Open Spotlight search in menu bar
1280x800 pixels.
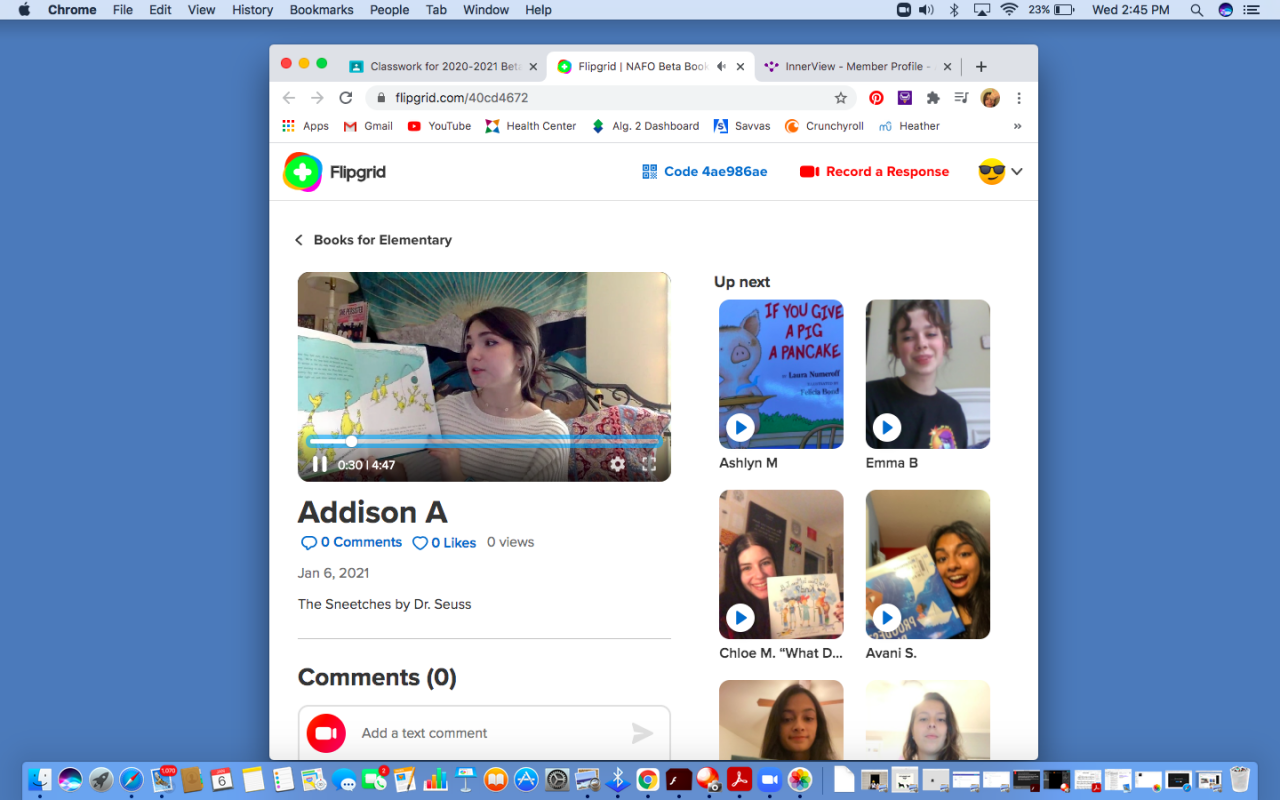point(1197,10)
